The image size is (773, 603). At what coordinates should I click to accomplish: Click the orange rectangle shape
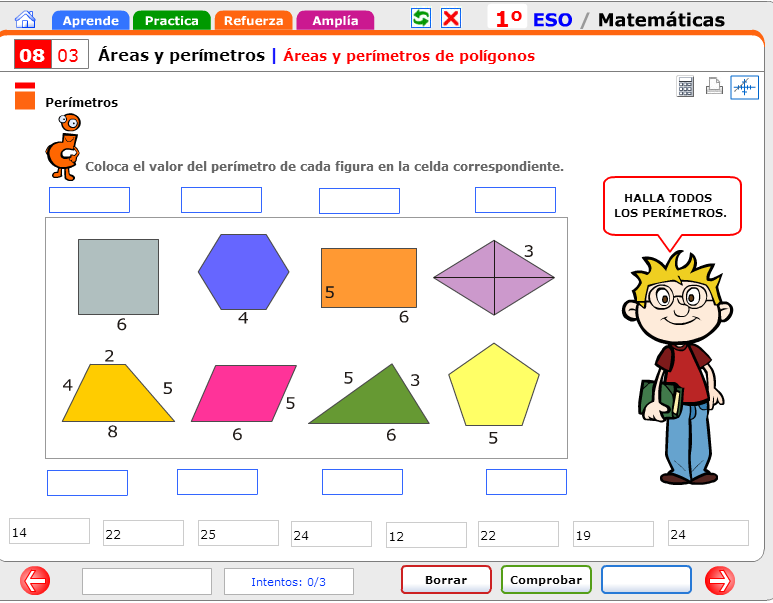368,277
